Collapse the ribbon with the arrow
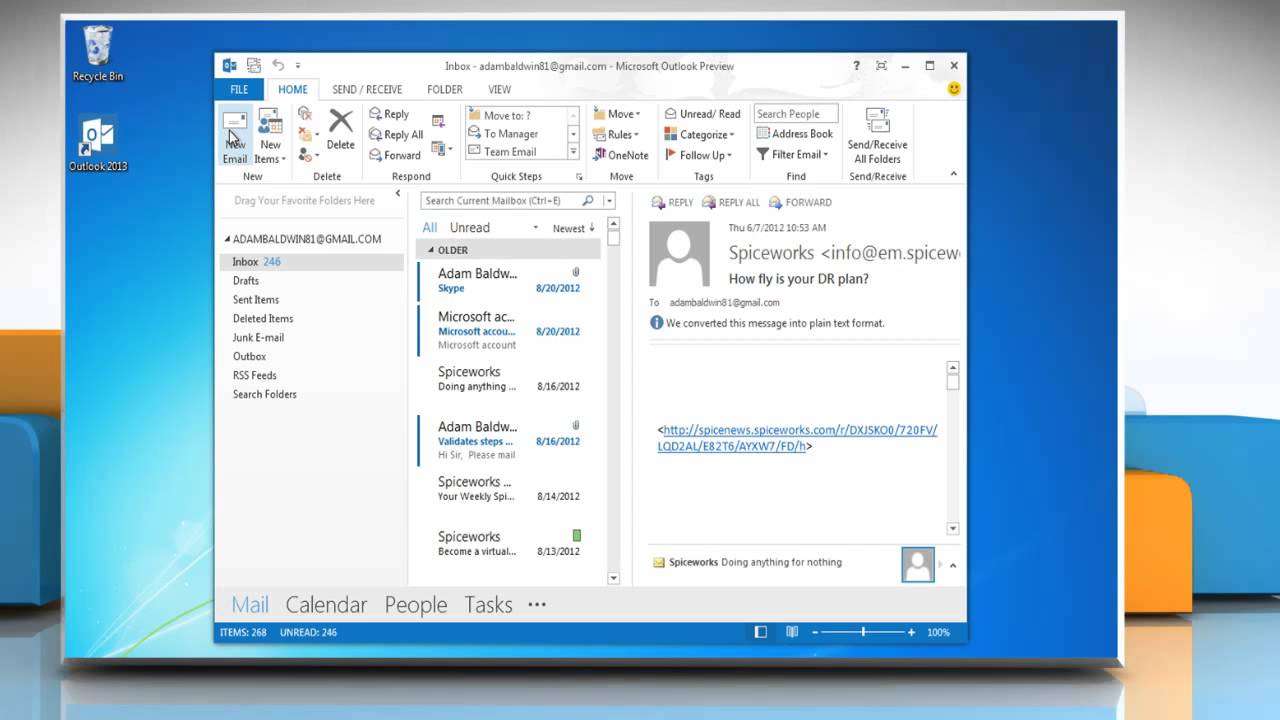The width and height of the screenshot is (1280, 720). (953, 174)
